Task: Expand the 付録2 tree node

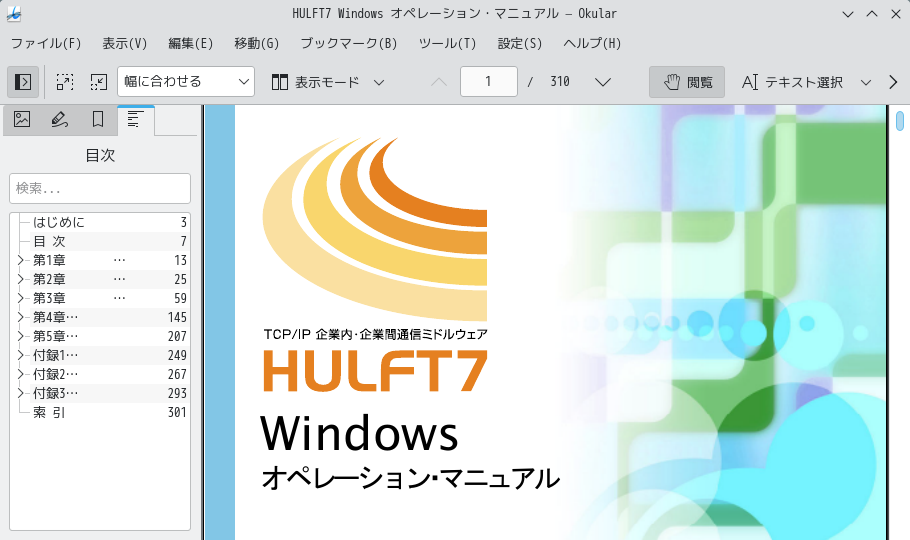Action: (x=20, y=375)
